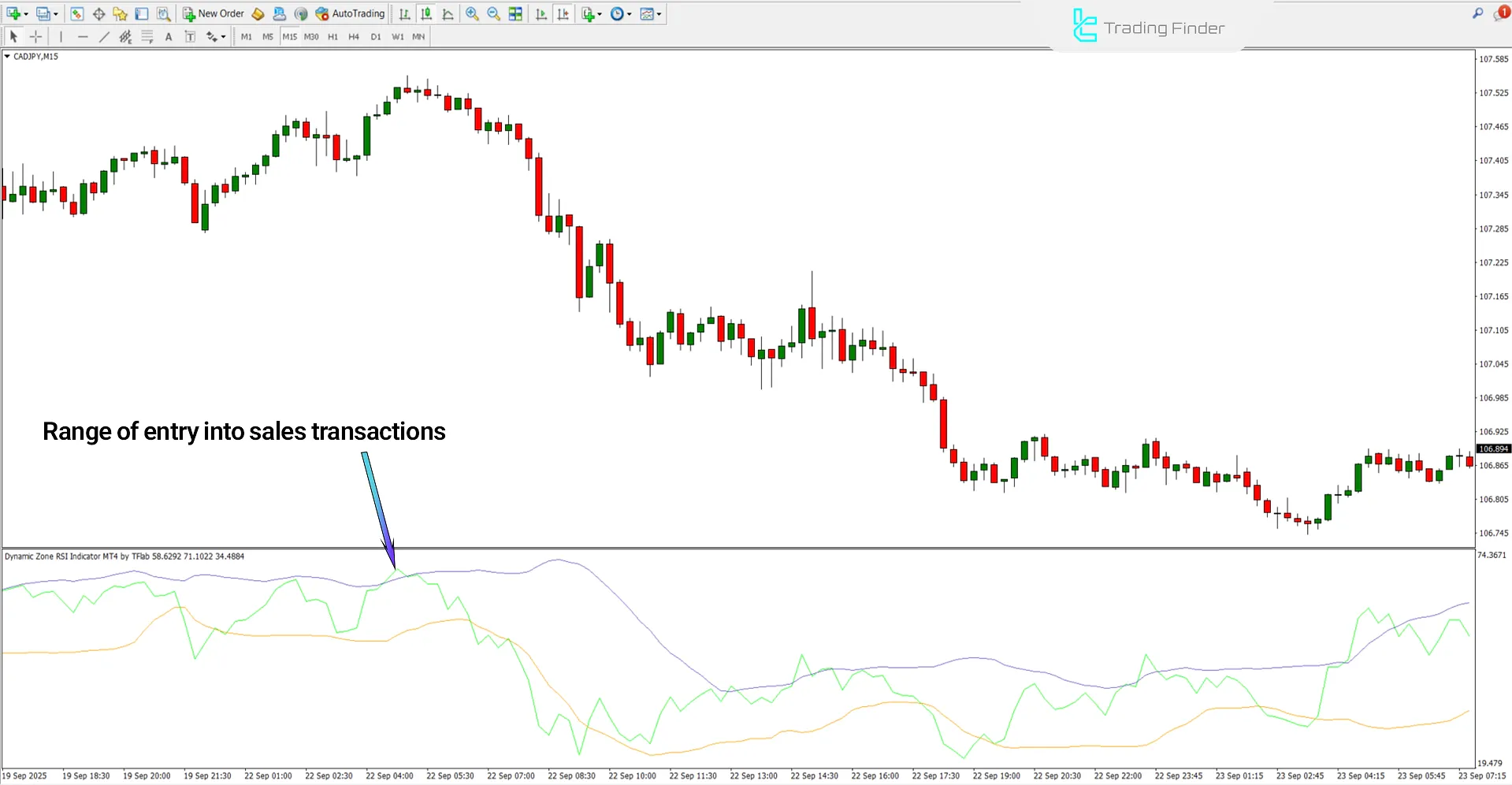Screen dimensions: 1512x785
Task: Select the M30 timeframe
Action: click(311, 36)
